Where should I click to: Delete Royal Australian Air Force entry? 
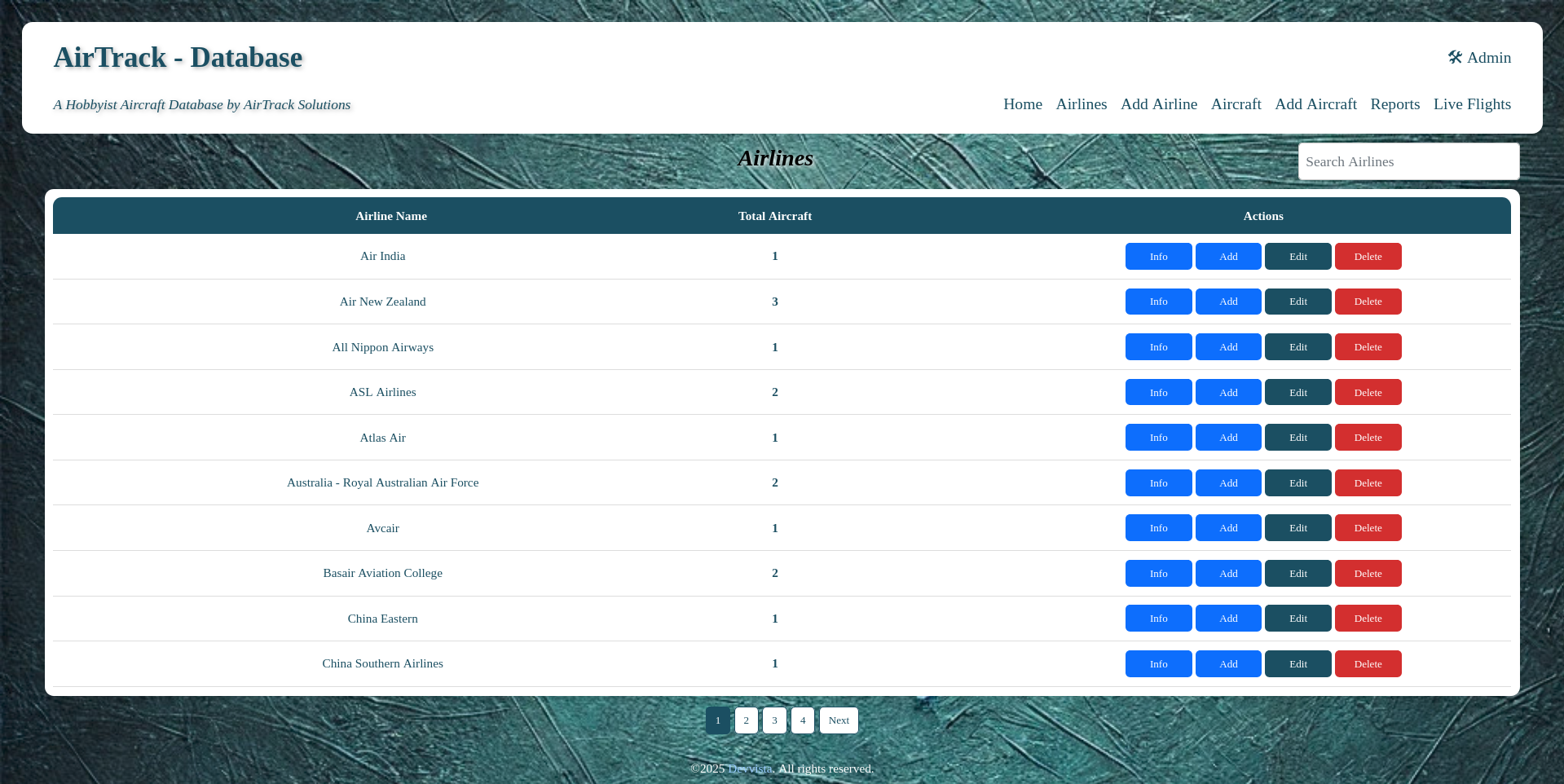click(1368, 482)
